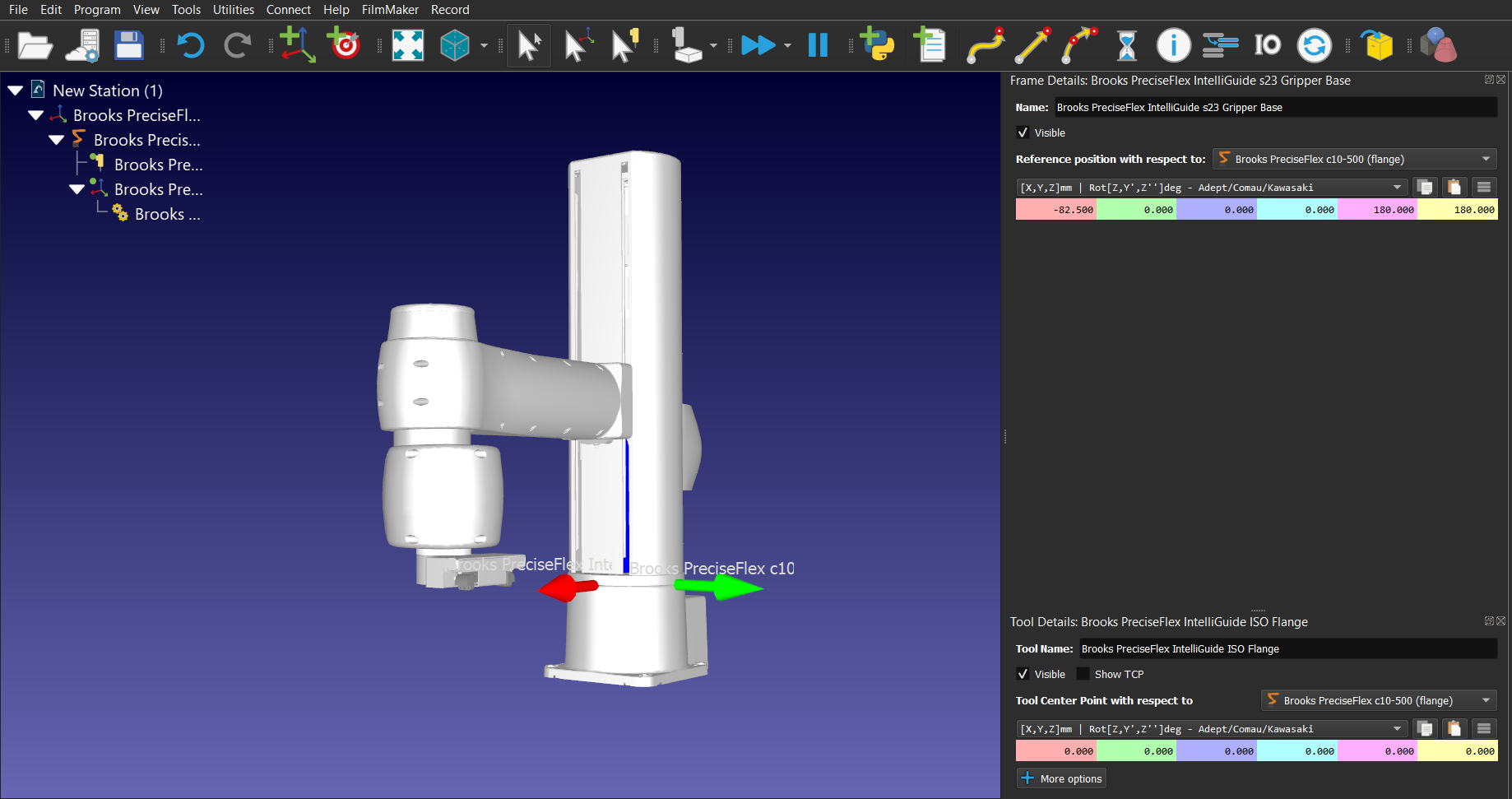
Task: Open the FilmMaker menu
Action: [390, 9]
